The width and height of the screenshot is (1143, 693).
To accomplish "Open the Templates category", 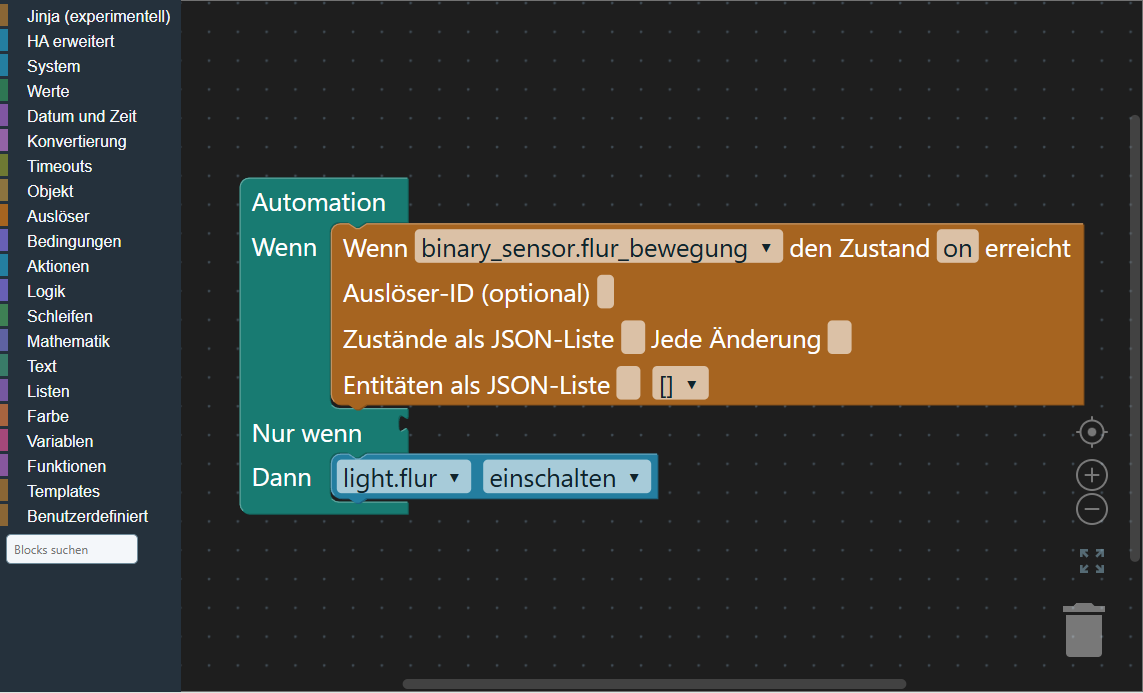I will pos(90,491).
